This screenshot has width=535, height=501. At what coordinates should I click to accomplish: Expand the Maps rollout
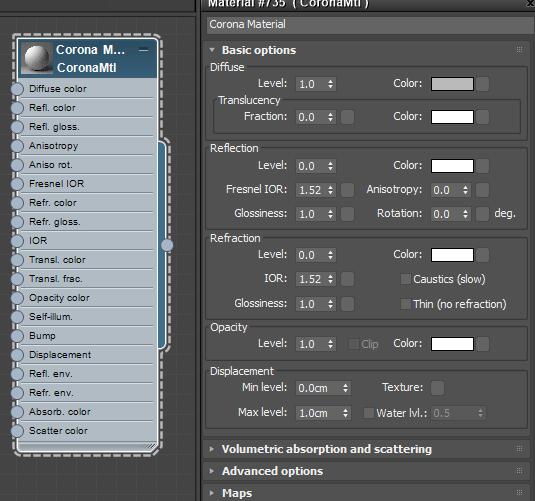click(x=212, y=493)
